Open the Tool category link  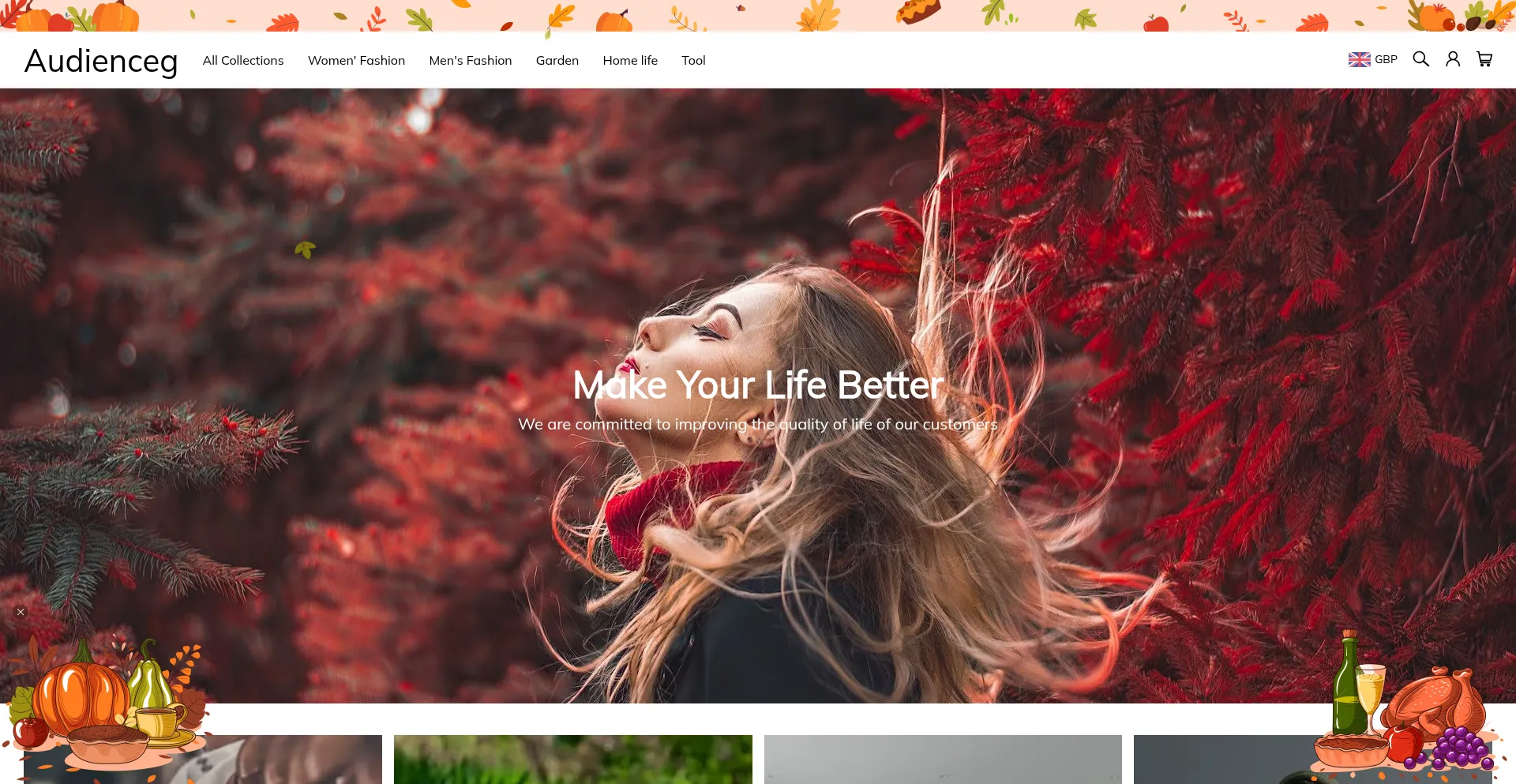(x=693, y=61)
